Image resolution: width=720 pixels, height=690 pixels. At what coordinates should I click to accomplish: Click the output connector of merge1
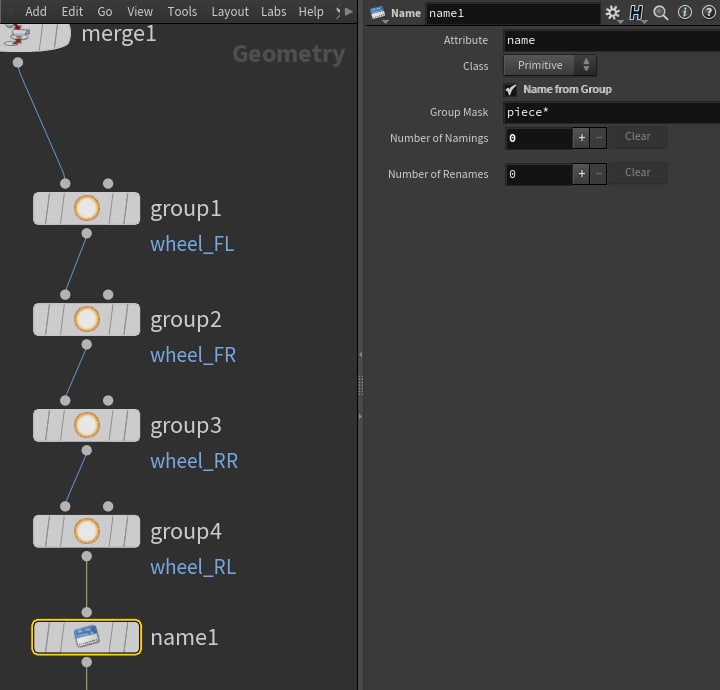click(x=18, y=62)
